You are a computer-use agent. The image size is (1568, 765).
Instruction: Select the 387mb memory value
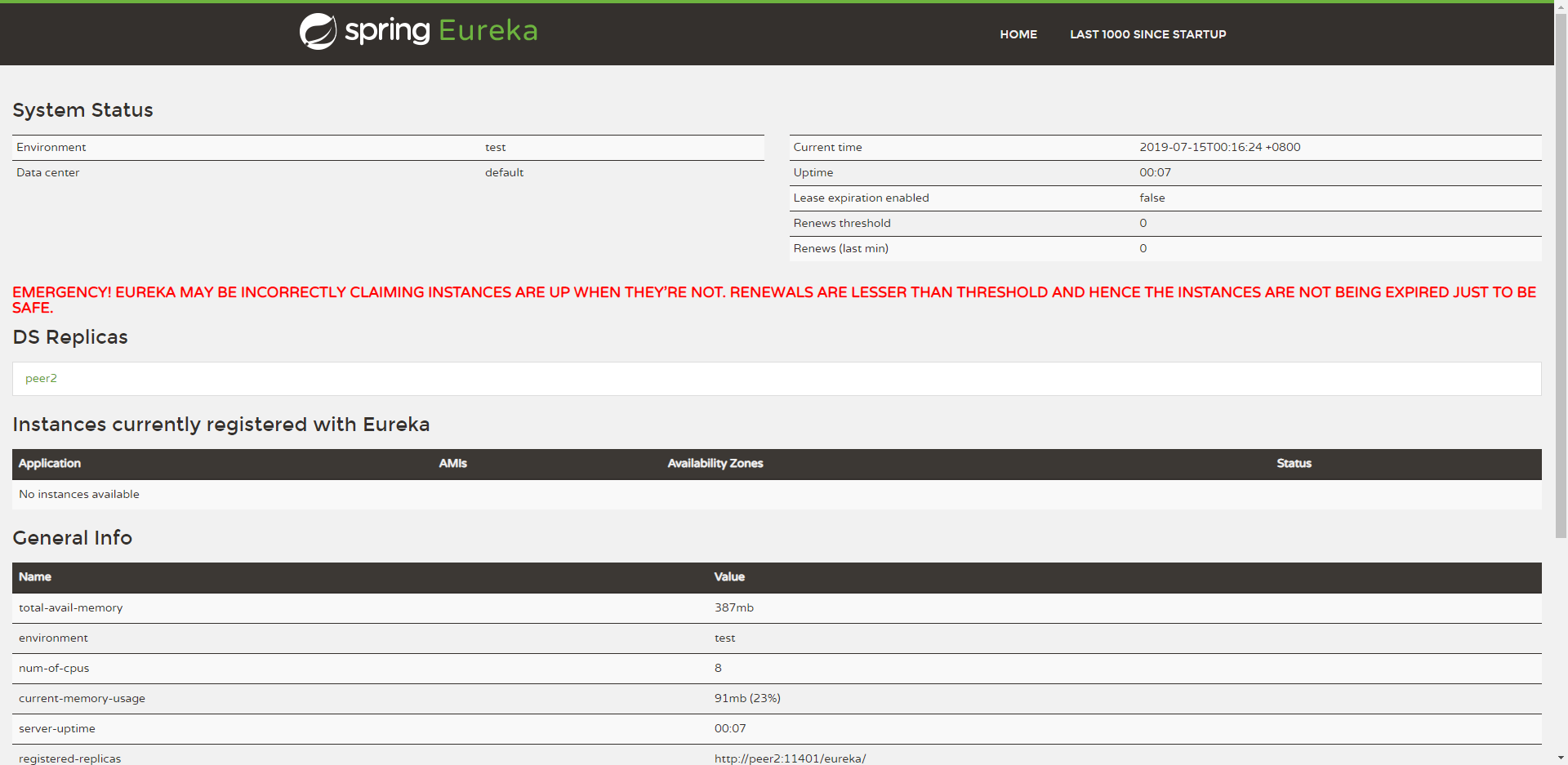click(x=734, y=607)
